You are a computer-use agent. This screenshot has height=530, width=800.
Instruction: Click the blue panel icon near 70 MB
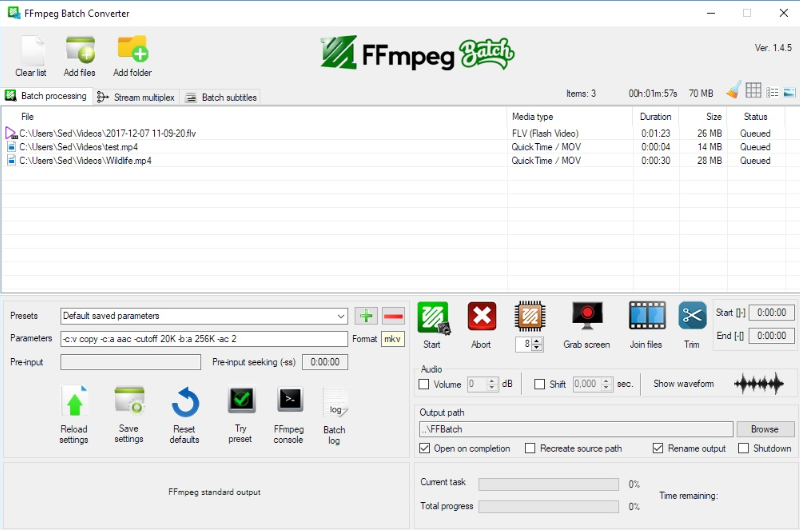click(789, 92)
